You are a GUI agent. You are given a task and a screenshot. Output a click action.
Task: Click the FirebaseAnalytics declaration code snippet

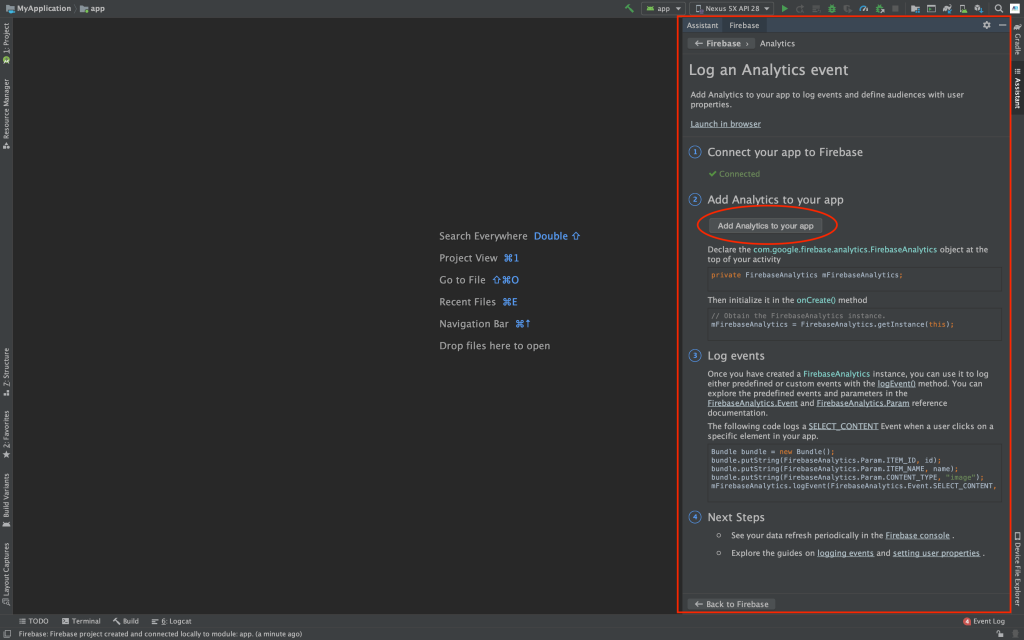[x=854, y=279]
